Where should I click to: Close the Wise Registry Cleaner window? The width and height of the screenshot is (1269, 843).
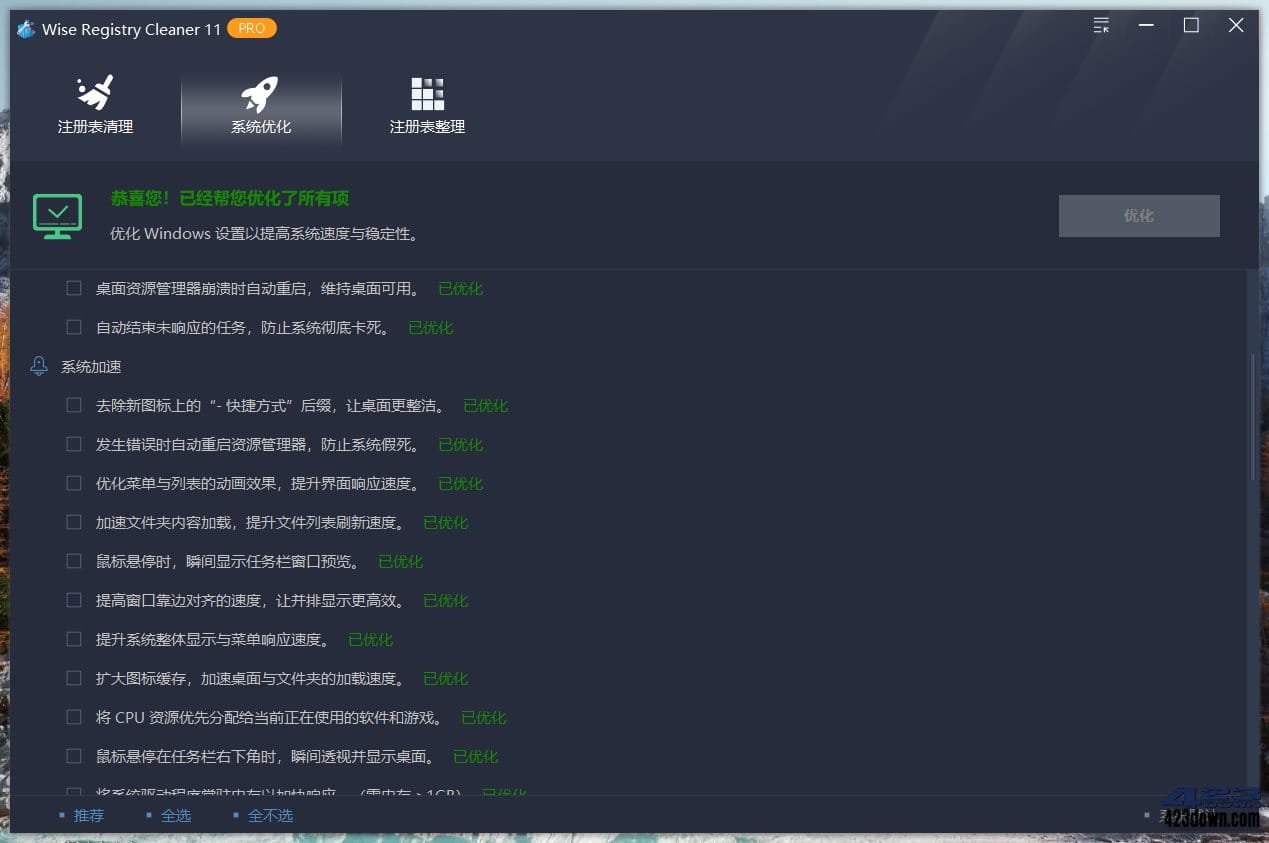pyautogui.click(x=1236, y=26)
